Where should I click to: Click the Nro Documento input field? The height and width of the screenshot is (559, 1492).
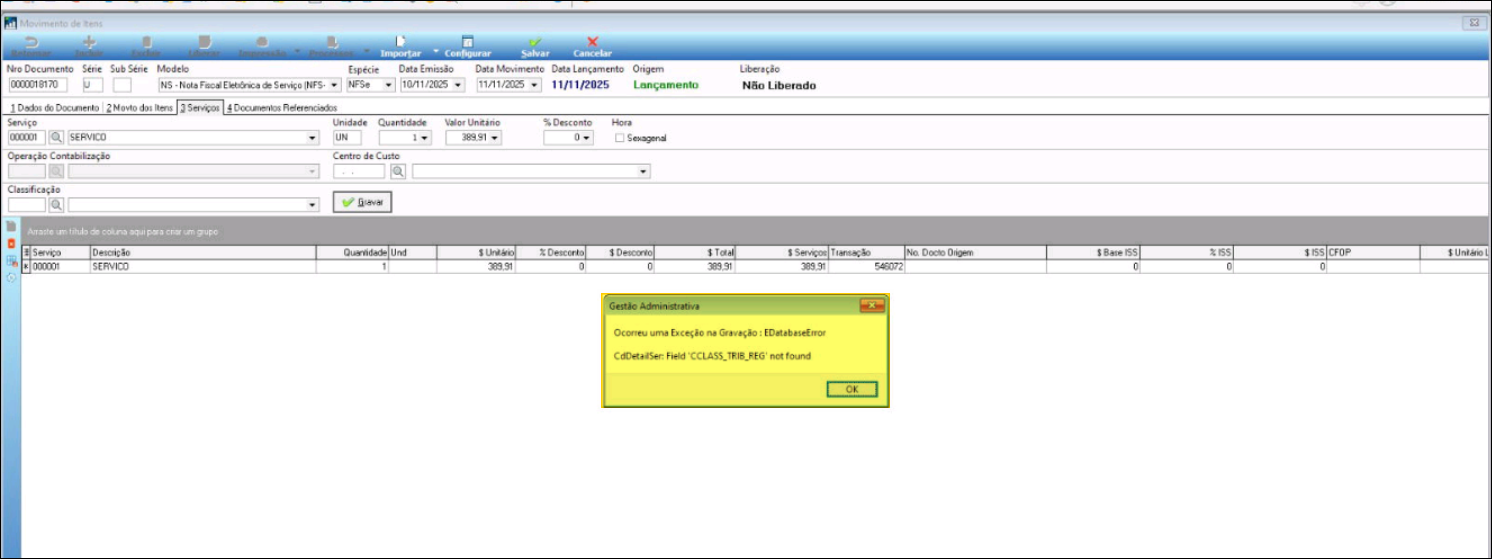[38, 86]
